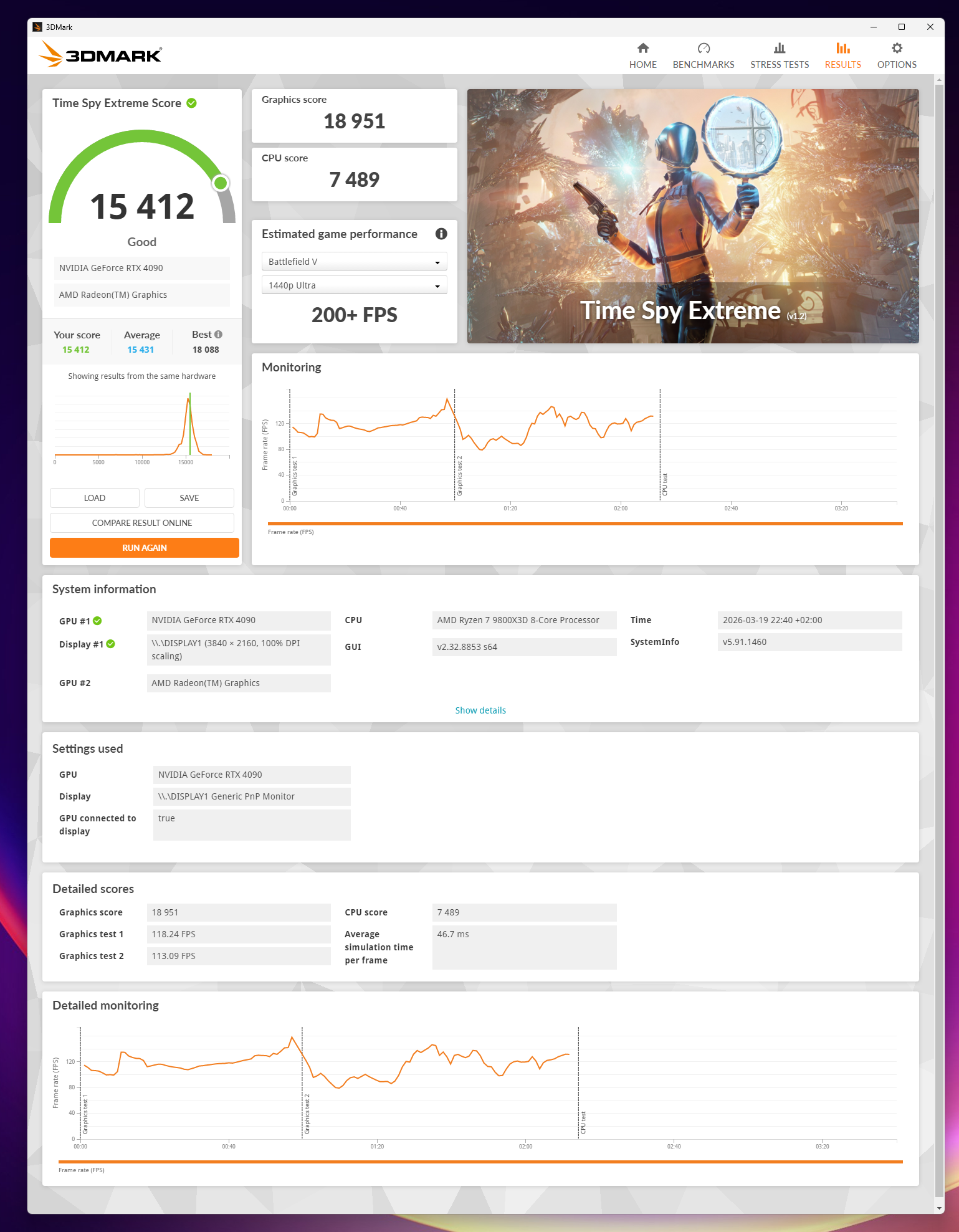Click the green check next to GPU #1

tap(98, 621)
